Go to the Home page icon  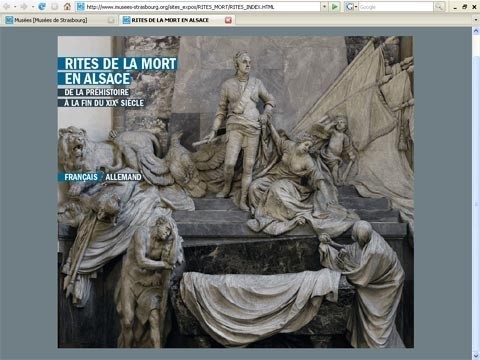click(x=67, y=7)
